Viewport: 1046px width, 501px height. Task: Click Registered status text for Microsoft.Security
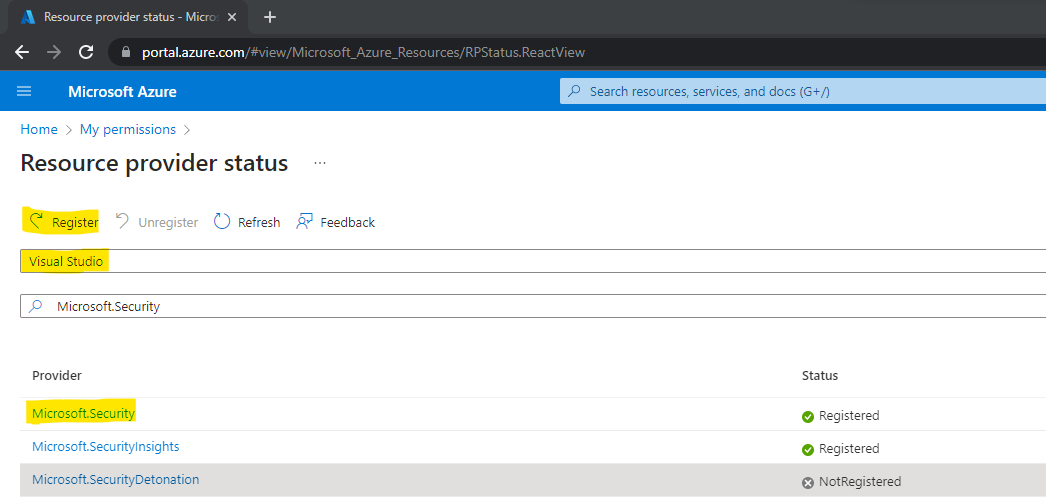[x=849, y=416]
